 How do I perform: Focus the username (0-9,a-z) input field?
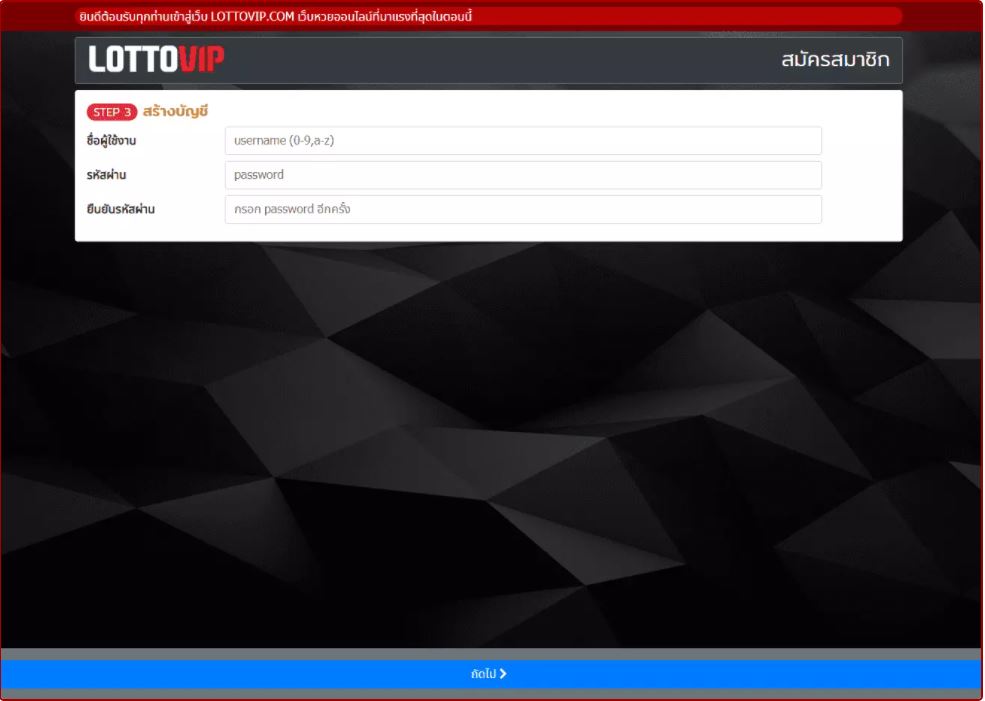pyautogui.click(x=523, y=141)
